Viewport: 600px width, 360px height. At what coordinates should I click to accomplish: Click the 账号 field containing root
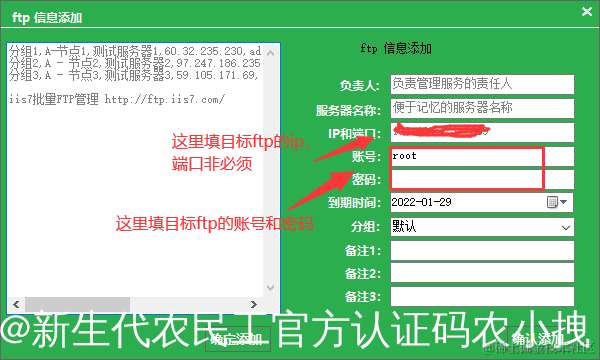point(482,156)
